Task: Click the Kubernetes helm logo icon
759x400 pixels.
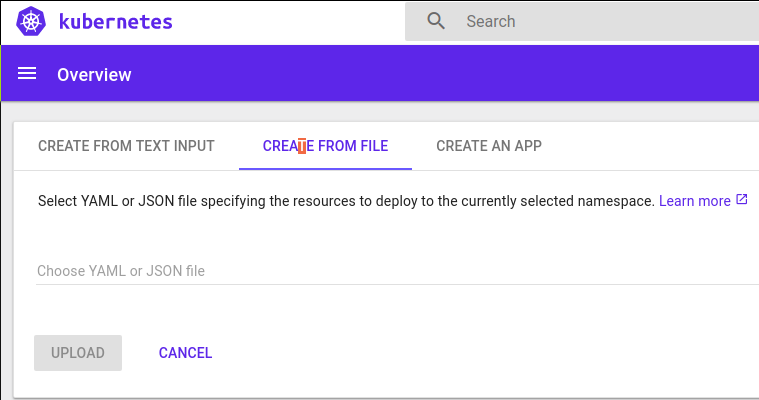Action: point(31,21)
